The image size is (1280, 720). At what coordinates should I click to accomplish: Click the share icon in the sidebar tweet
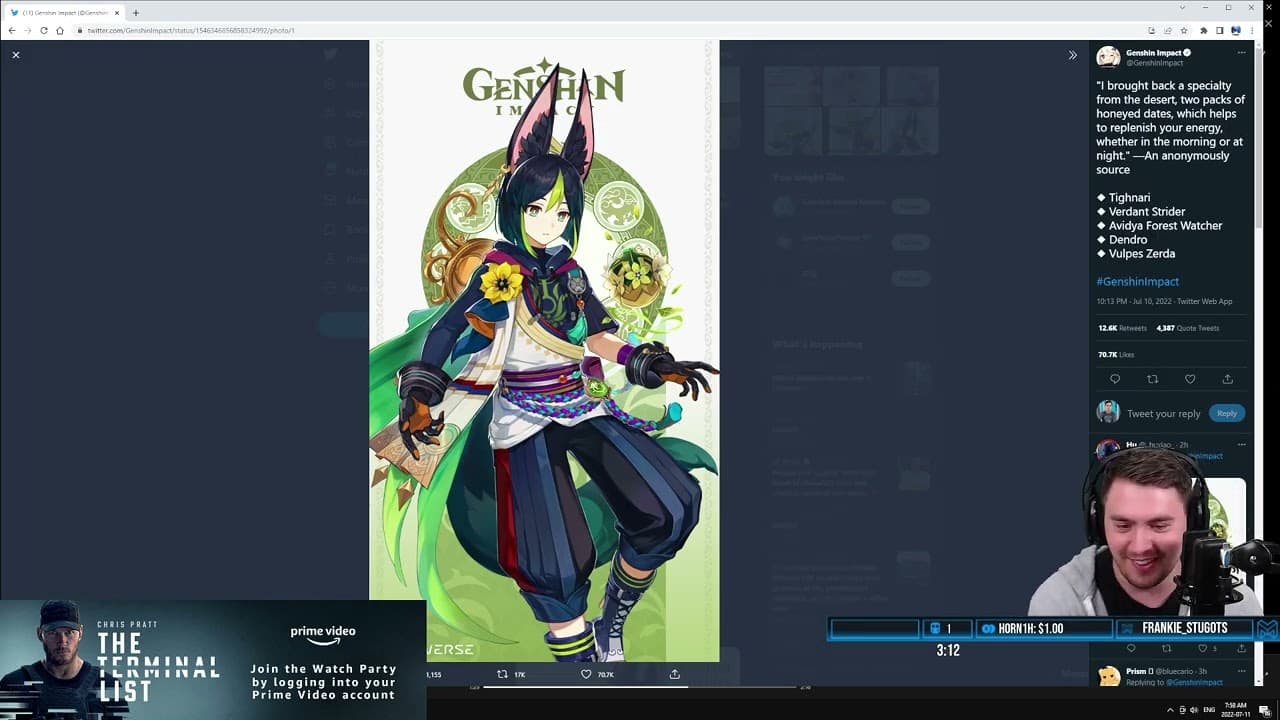(1227, 380)
